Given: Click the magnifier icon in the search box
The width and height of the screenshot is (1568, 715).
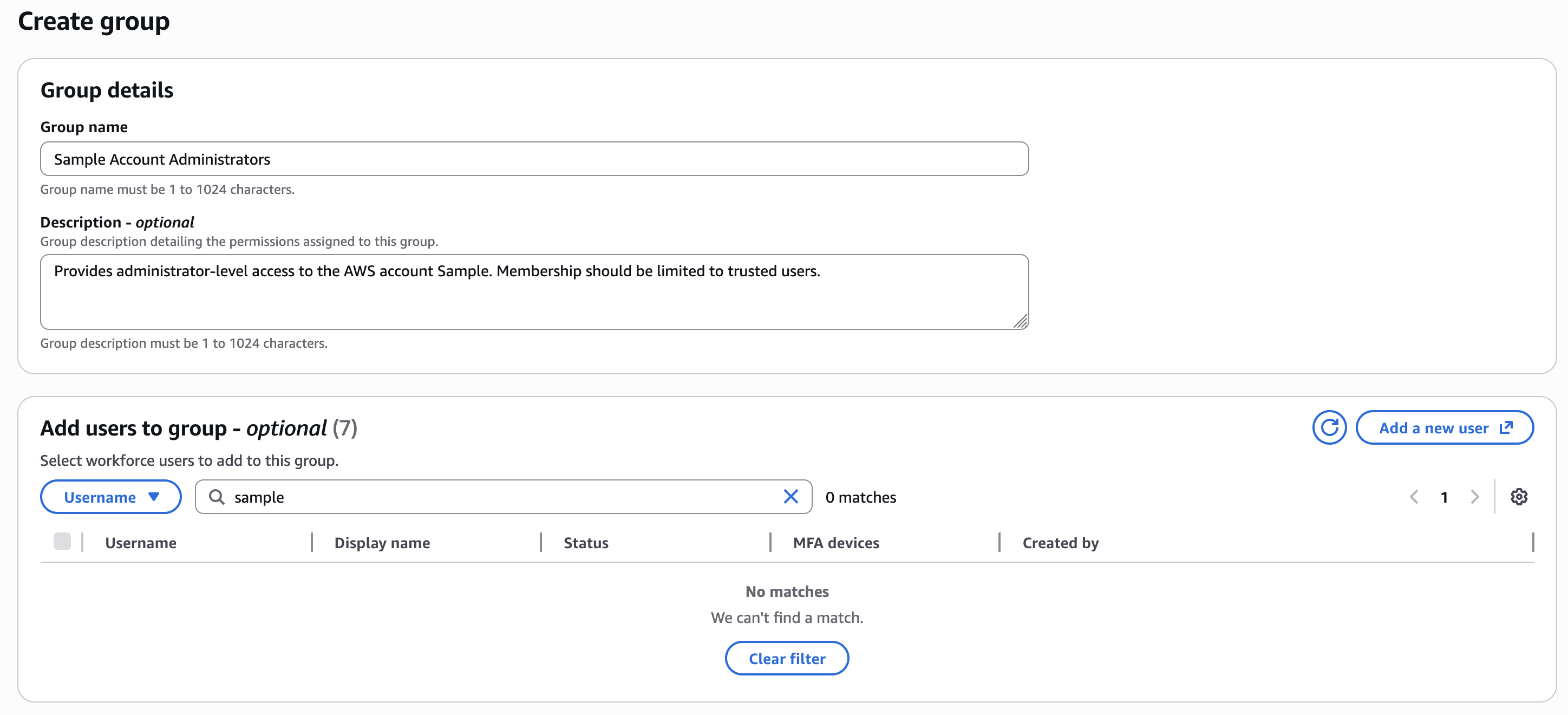Looking at the screenshot, I should [216, 497].
